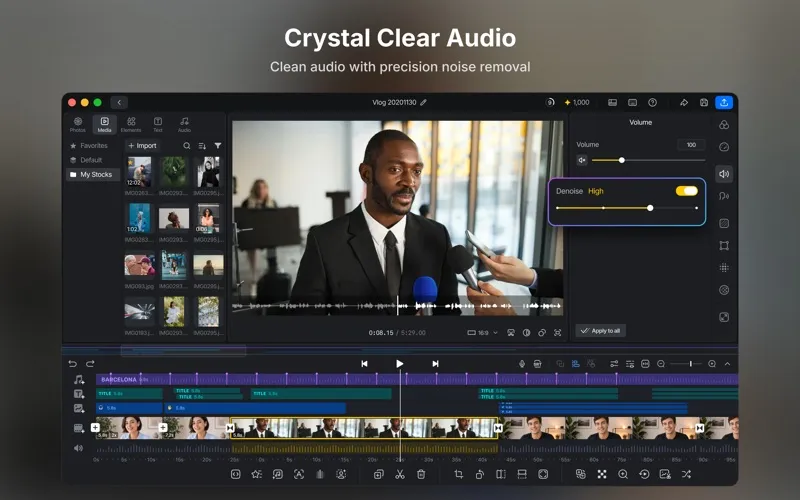Open the Audio tab
Image resolution: width=800 pixels, height=500 pixels.
[184, 124]
